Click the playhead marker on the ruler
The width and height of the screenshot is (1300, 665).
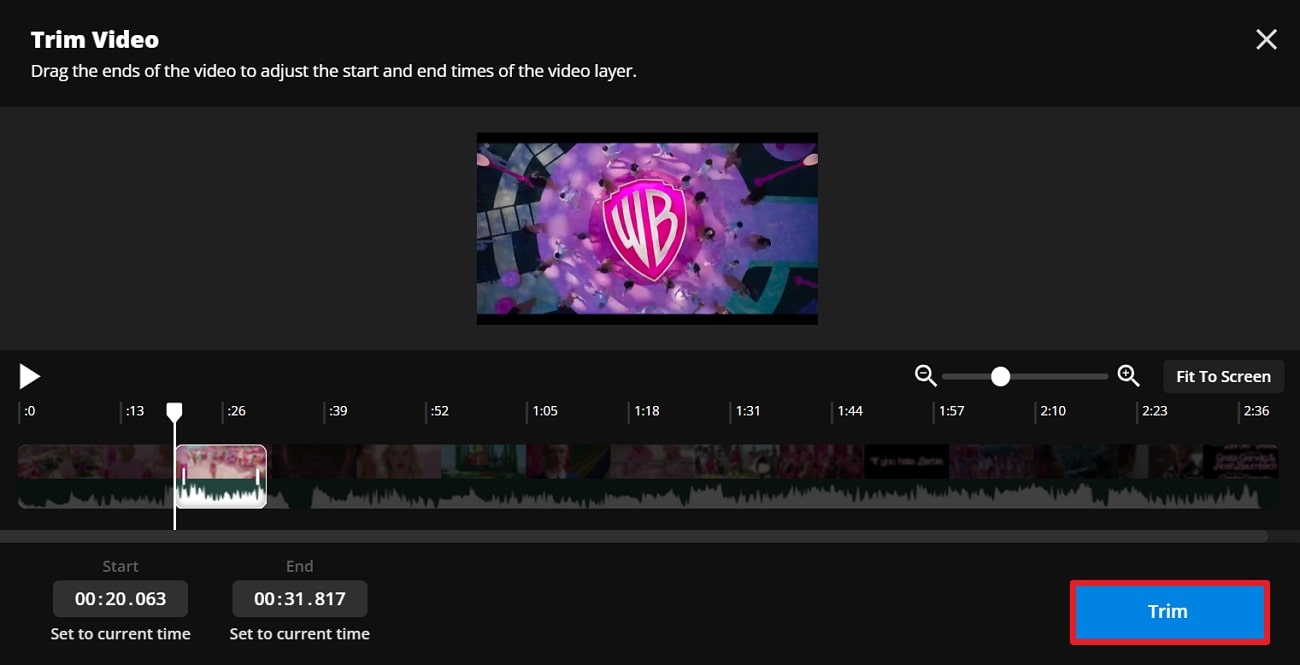pyautogui.click(x=174, y=411)
